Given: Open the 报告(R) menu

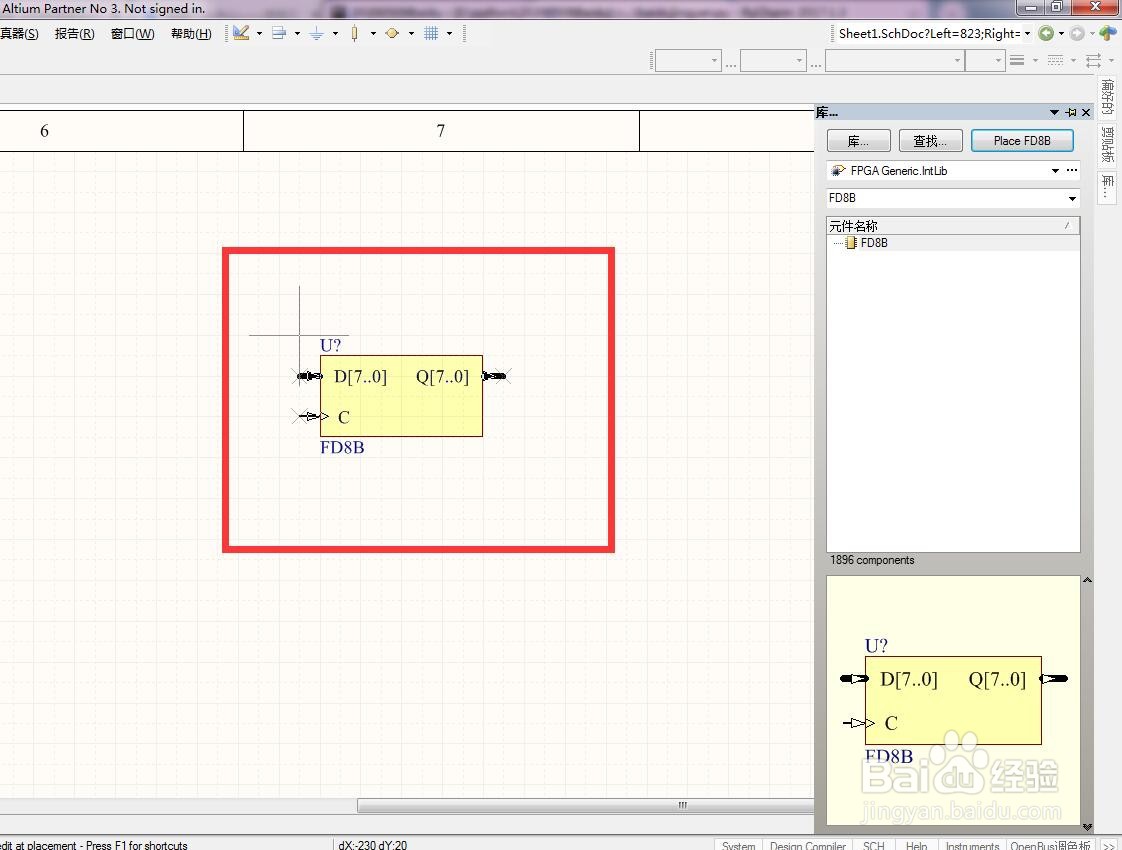Looking at the screenshot, I should coord(74,34).
